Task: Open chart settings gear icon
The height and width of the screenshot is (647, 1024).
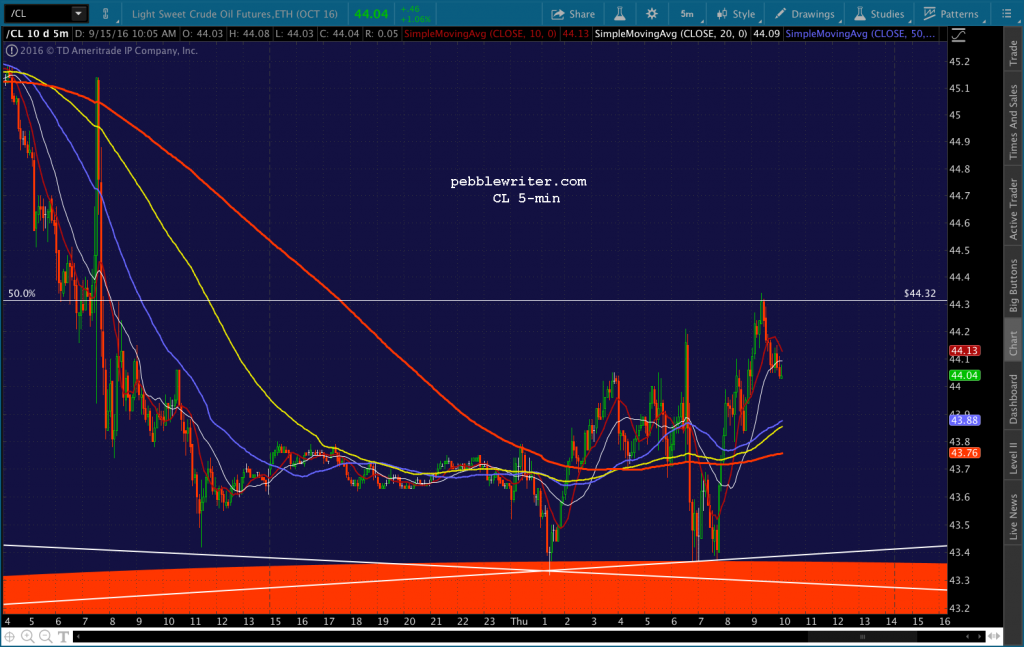Action: coord(652,14)
